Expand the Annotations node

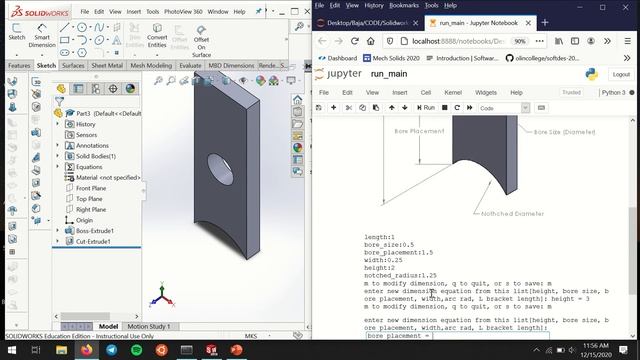(58, 145)
